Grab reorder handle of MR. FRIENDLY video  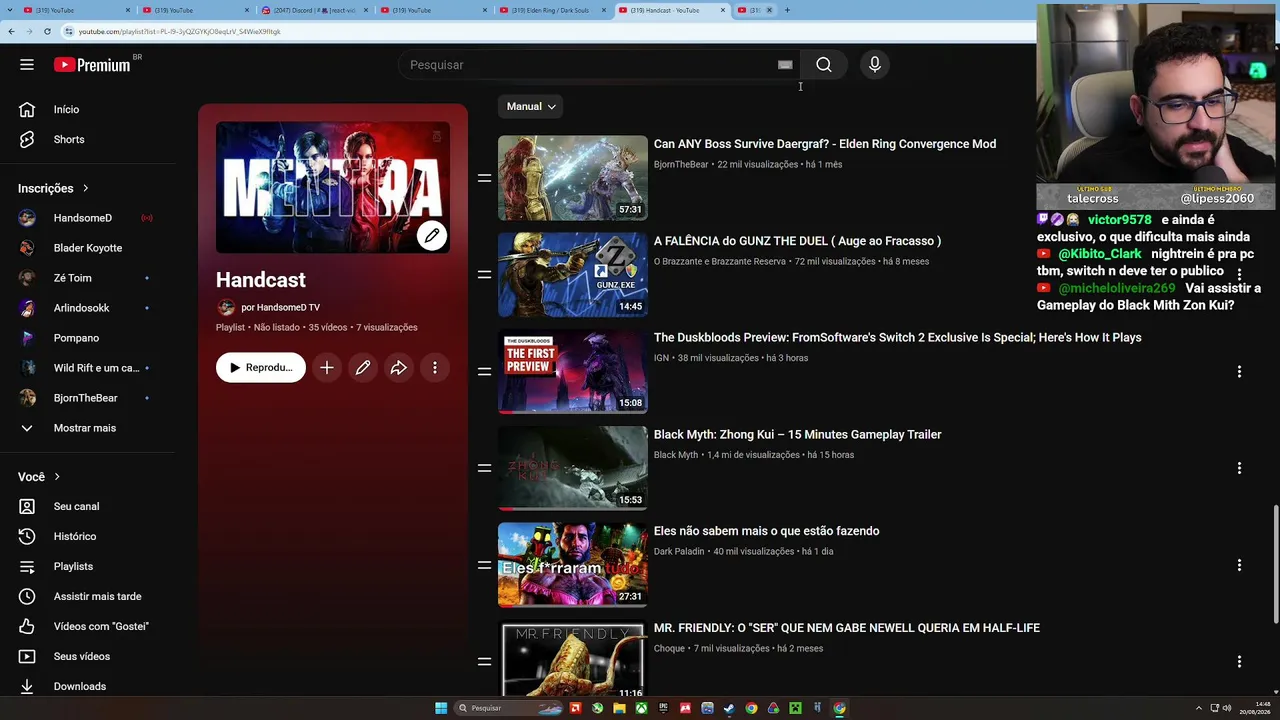[x=484, y=661]
